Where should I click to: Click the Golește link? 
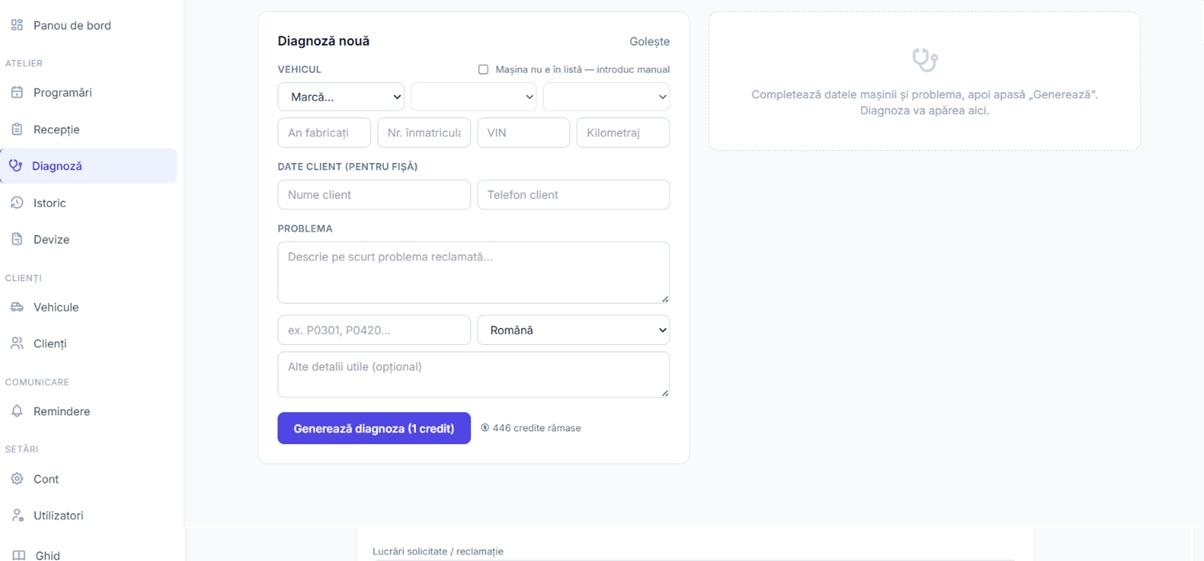650,42
